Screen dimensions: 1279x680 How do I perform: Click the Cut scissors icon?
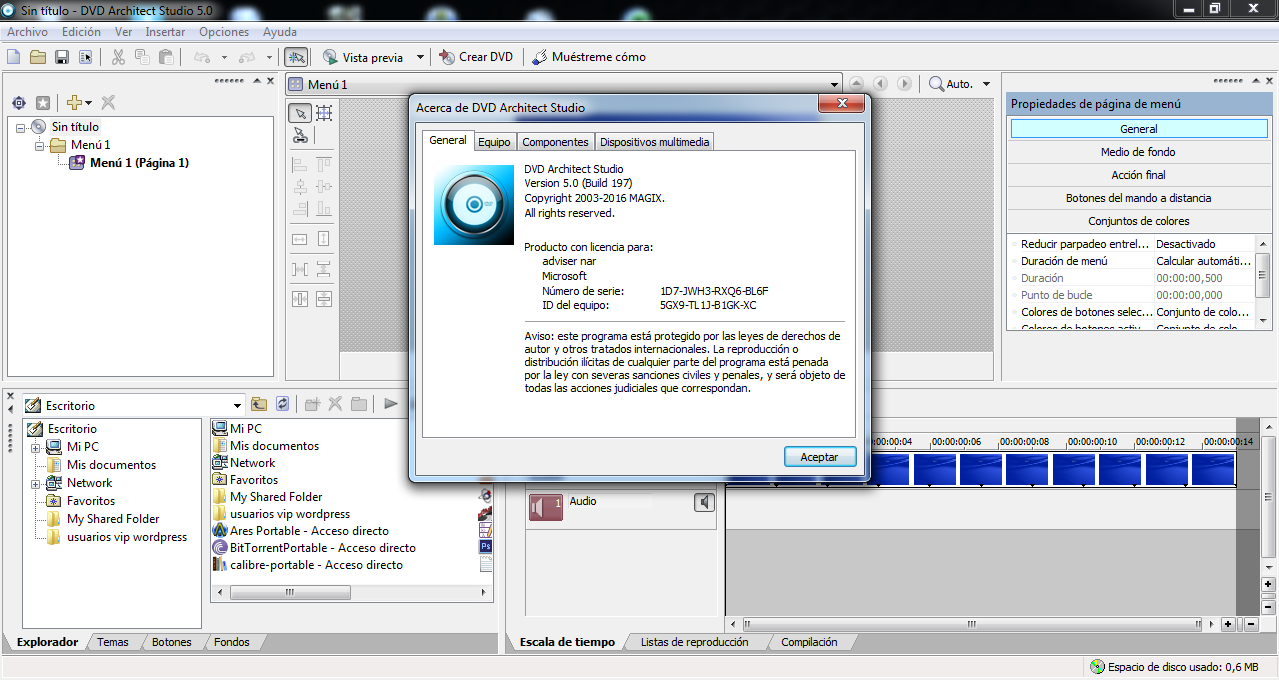coord(118,57)
